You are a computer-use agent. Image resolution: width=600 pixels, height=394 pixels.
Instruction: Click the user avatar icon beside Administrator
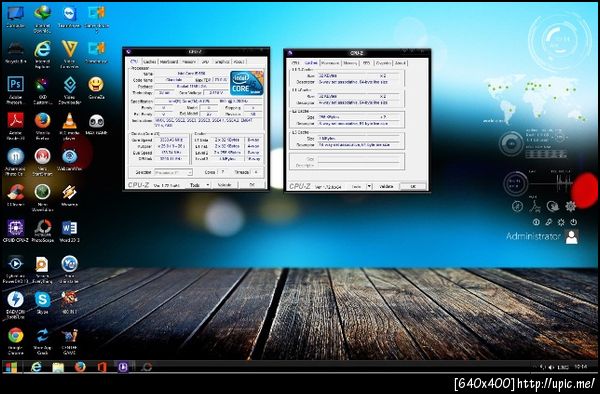pos(572,237)
